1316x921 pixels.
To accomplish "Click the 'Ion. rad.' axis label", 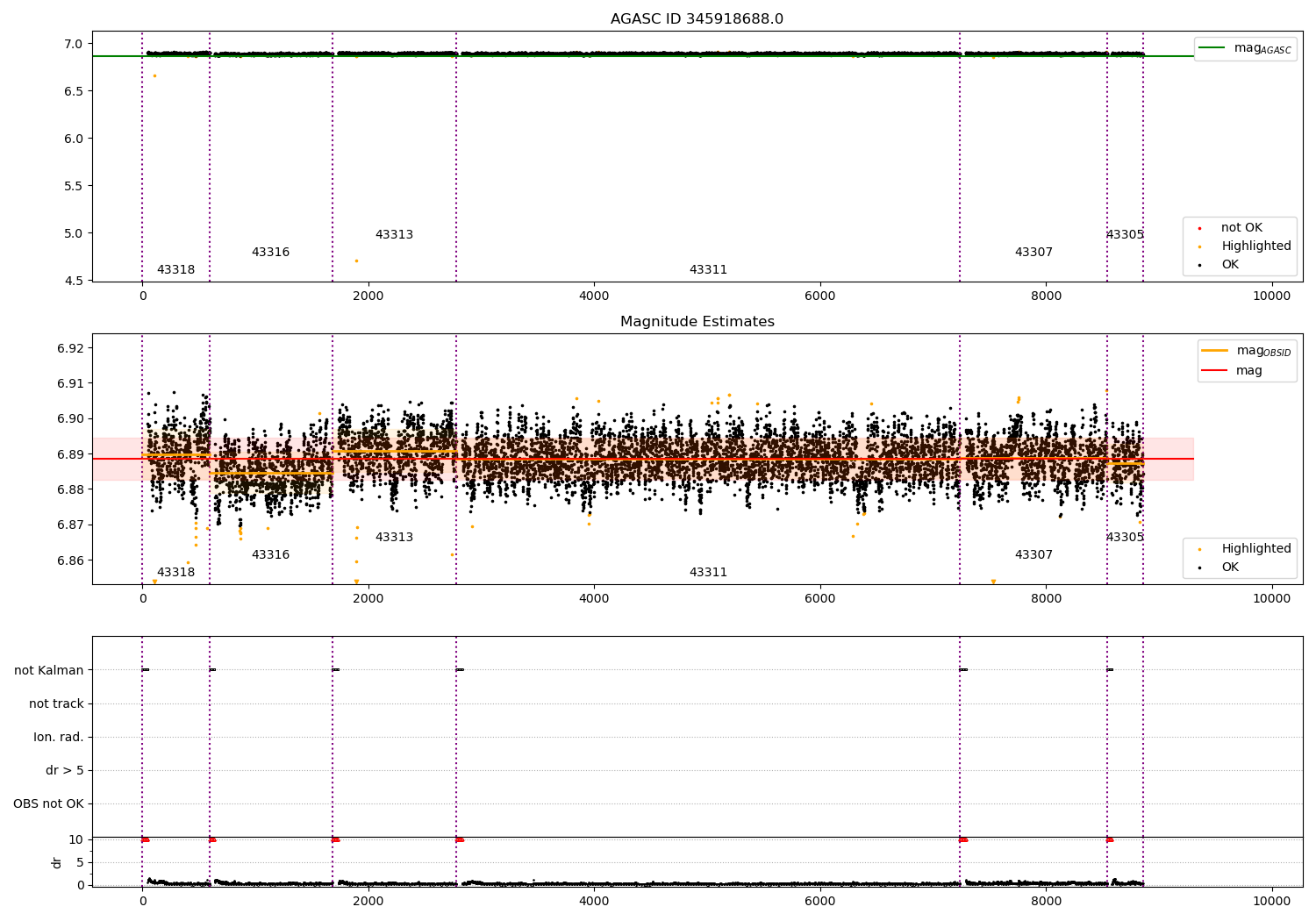I will 59,737.
